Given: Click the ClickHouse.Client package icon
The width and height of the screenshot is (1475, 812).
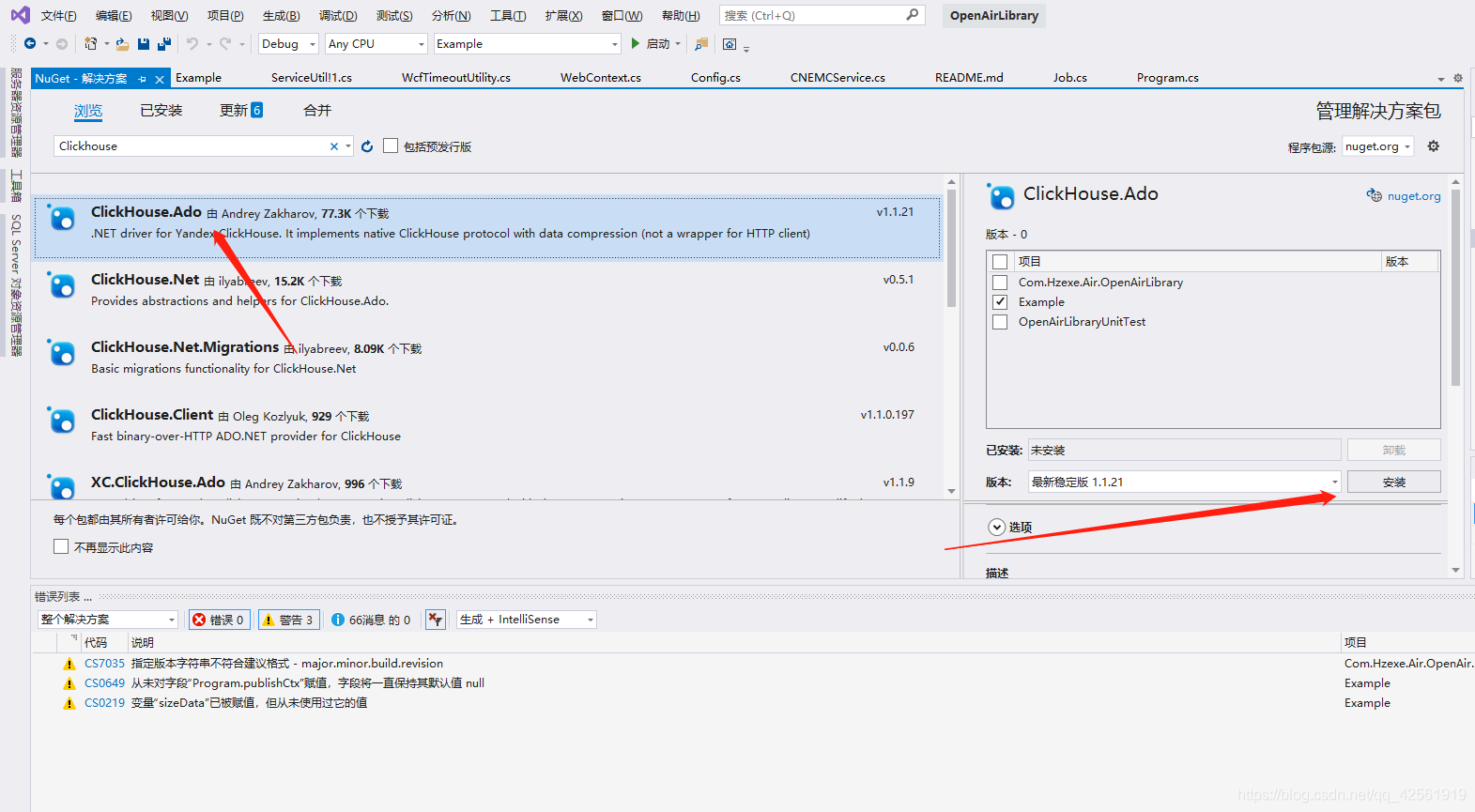Looking at the screenshot, I should [62, 421].
